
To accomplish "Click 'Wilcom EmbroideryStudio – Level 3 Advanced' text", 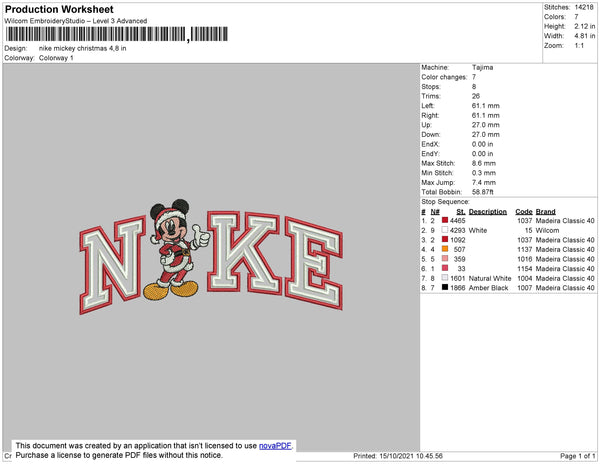I will pyautogui.click(x=76, y=21).
